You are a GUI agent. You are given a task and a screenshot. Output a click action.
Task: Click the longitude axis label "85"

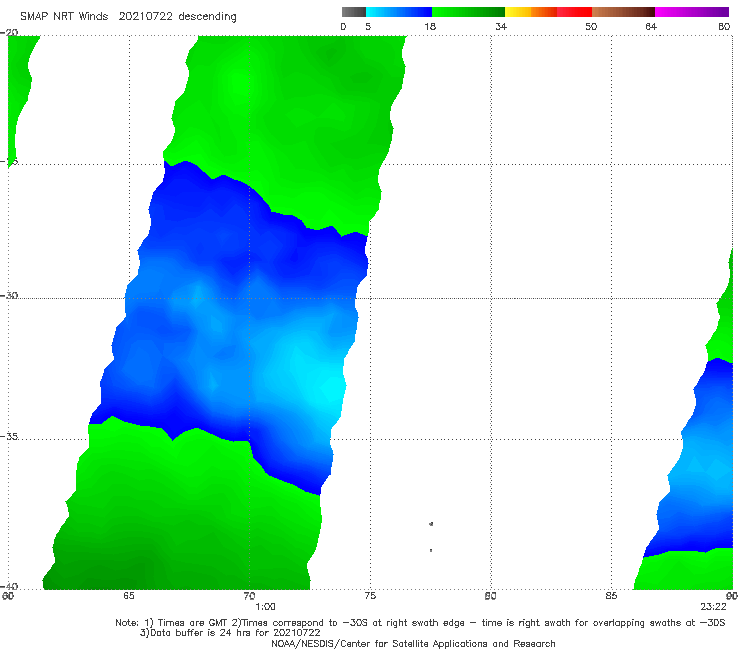pos(611,596)
